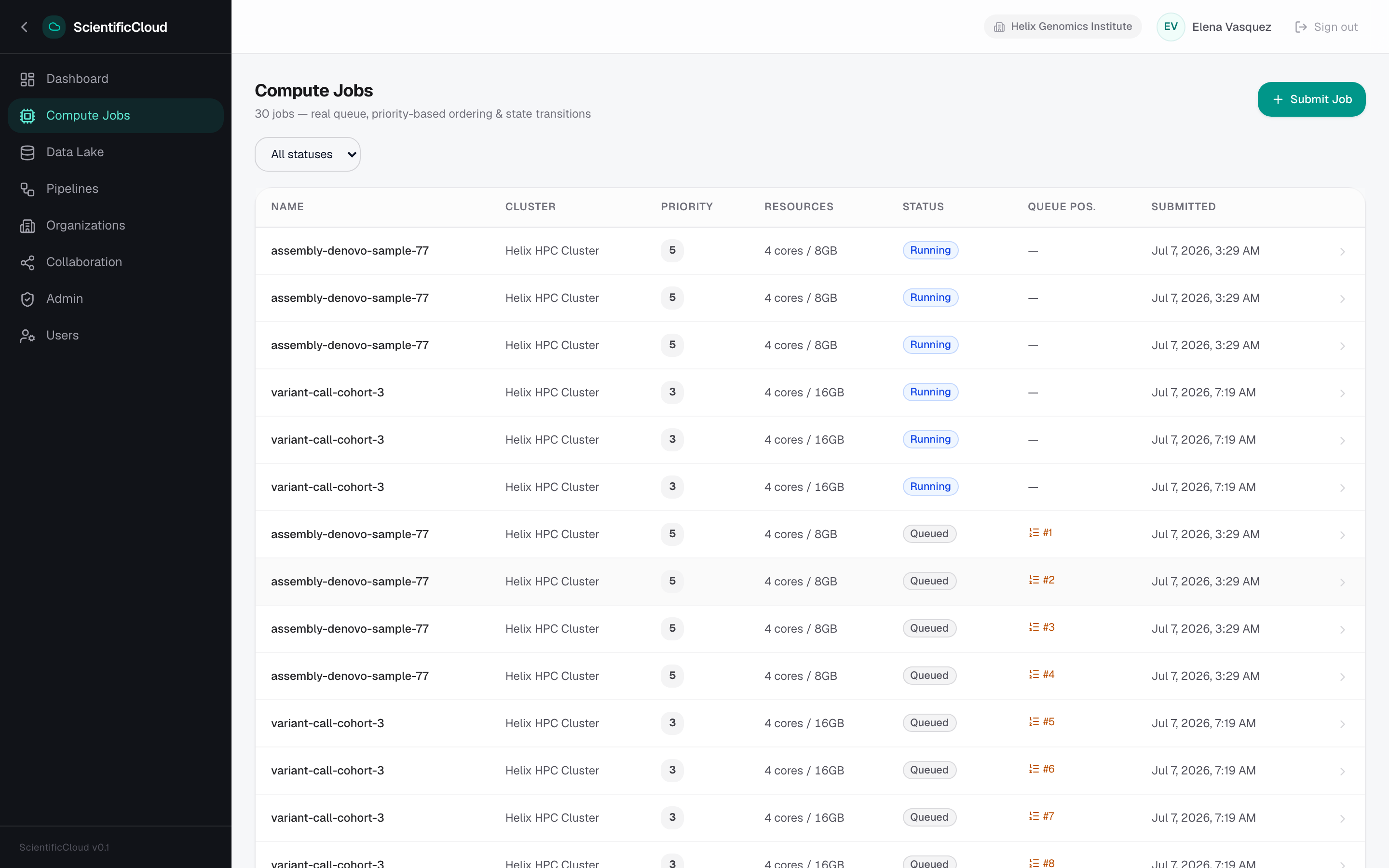This screenshot has height=868, width=1389.
Task: Click the queue list icon beside #2
Action: point(1034,580)
